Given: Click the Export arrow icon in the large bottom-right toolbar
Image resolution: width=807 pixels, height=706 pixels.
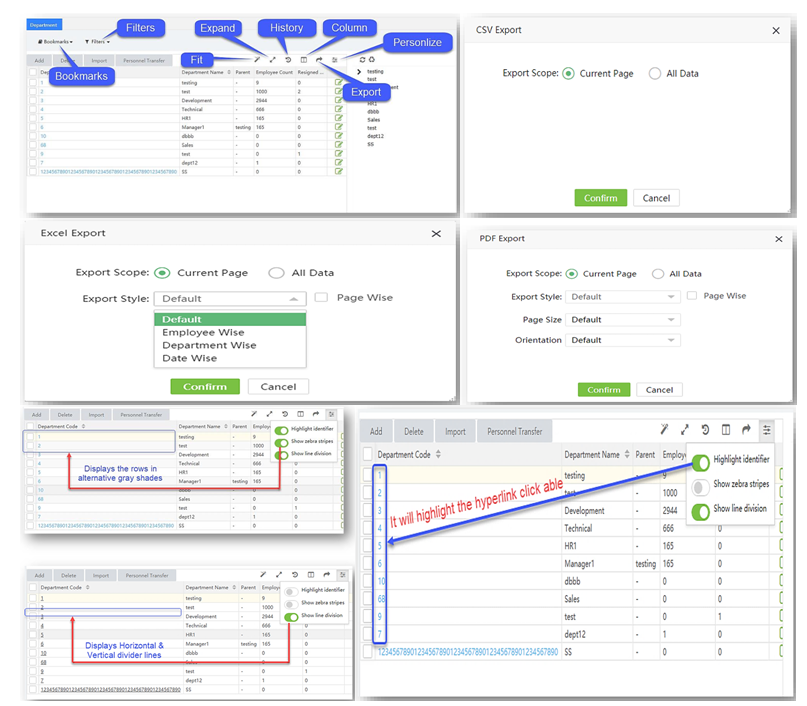Looking at the screenshot, I should [x=746, y=430].
